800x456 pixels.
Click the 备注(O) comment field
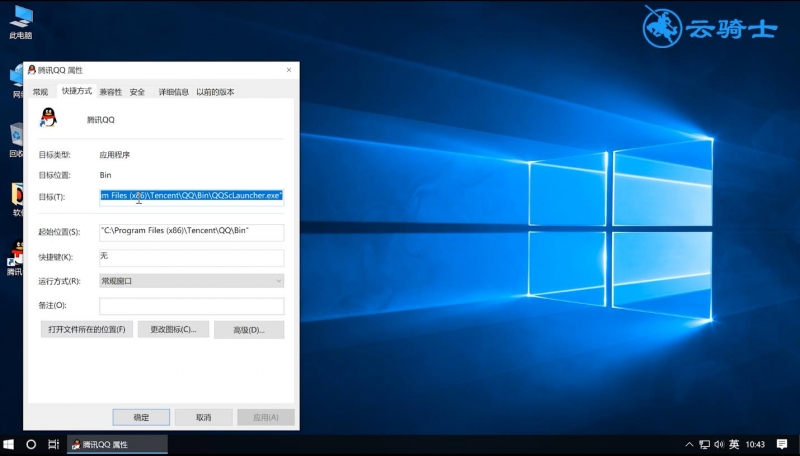(191, 306)
